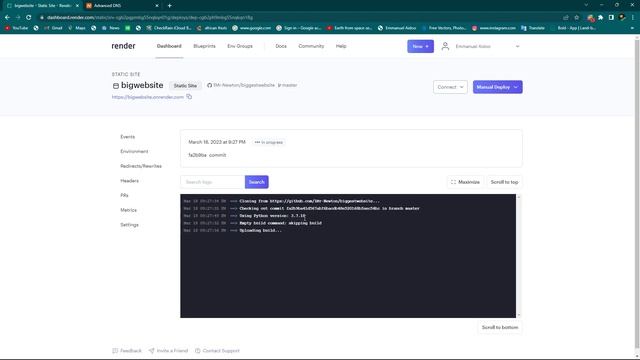Expand the Connect dropdown

pyautogui.click(x=450, y=87)
